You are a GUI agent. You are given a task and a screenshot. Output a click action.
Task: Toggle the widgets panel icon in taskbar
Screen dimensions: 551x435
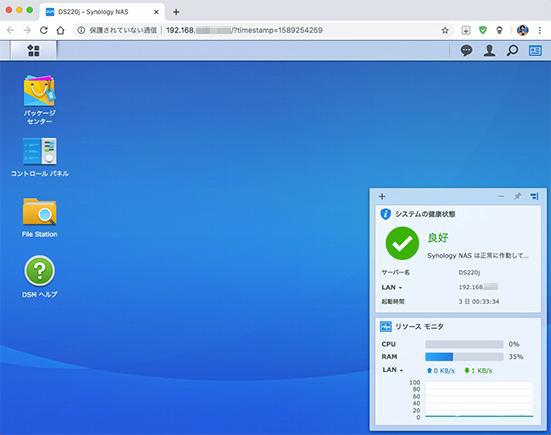535,51
